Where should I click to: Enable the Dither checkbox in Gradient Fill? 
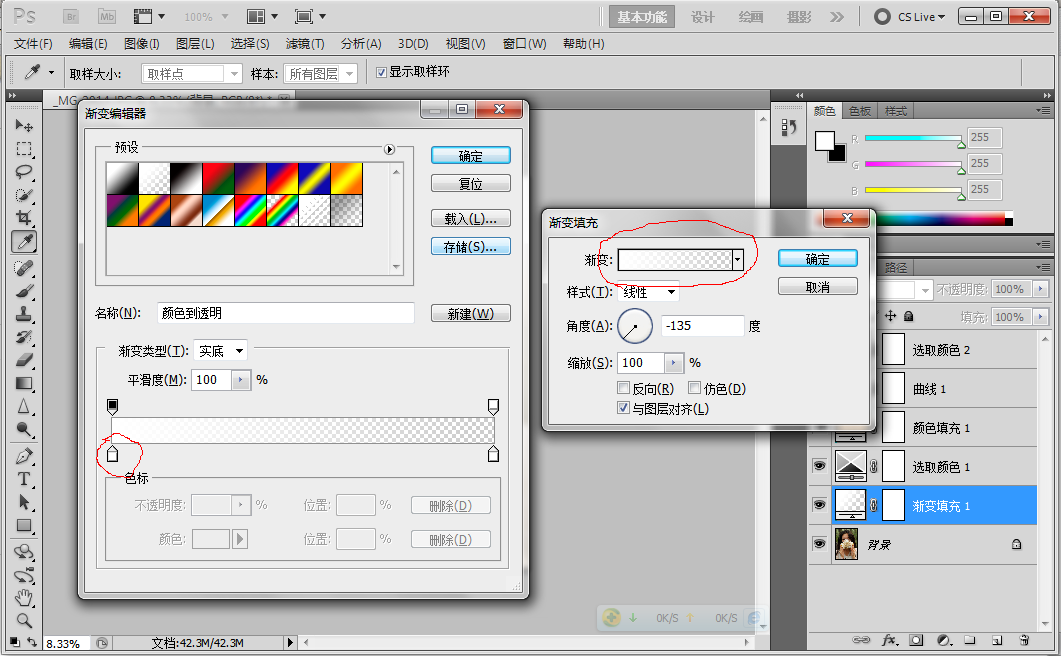(694, 388)
